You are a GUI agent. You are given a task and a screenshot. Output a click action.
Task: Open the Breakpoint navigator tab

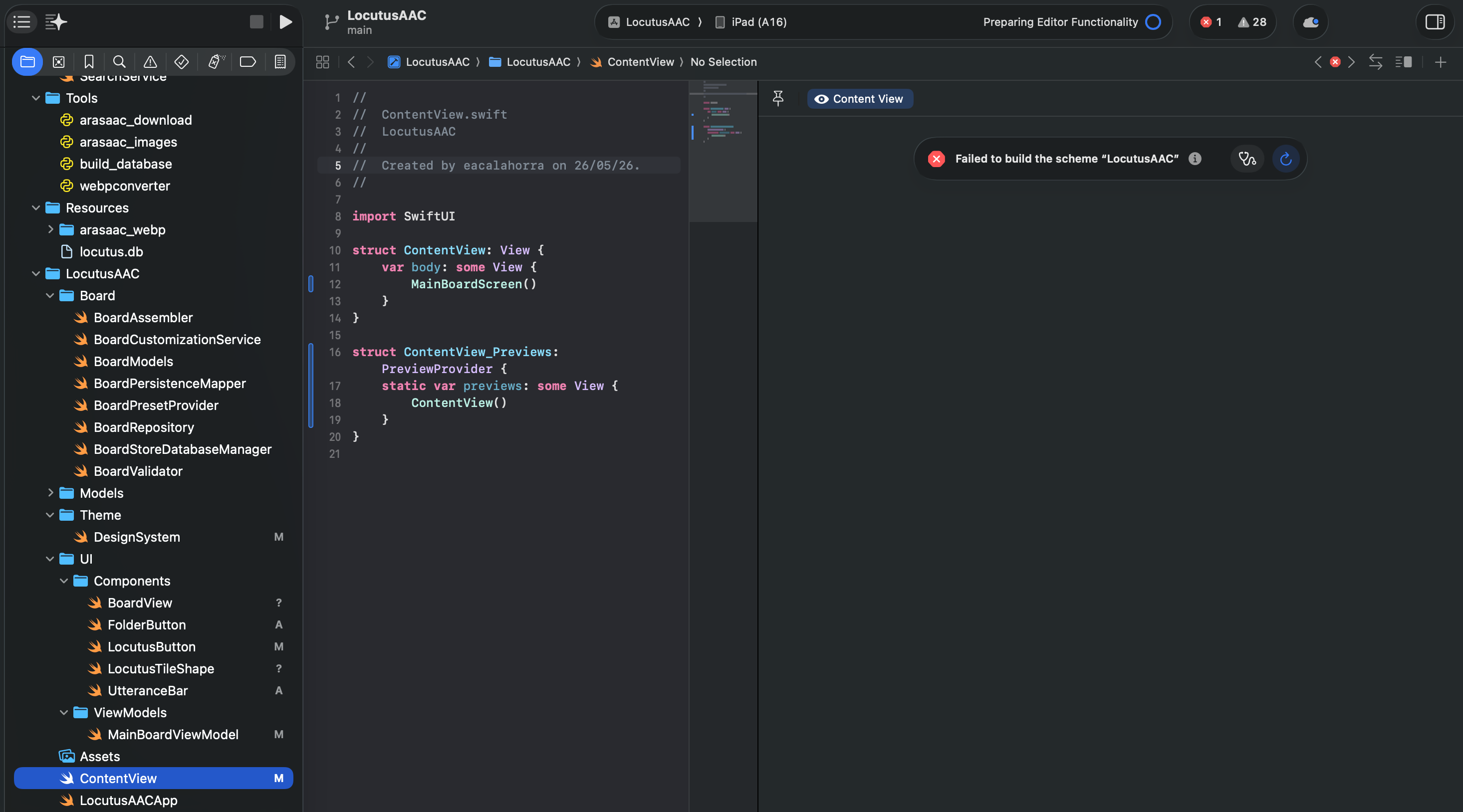pyautogui.click(x=247, y=62)
